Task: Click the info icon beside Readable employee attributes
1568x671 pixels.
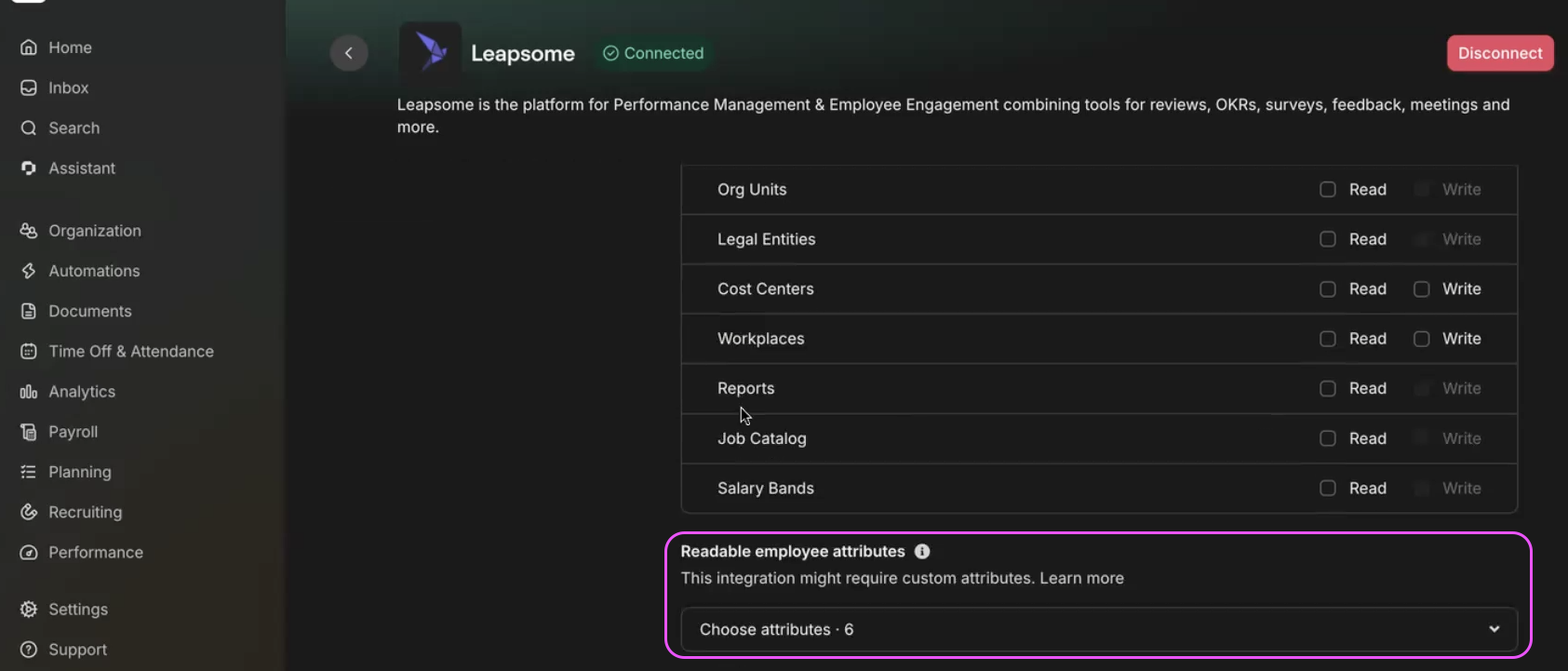Action: (922, 551)
